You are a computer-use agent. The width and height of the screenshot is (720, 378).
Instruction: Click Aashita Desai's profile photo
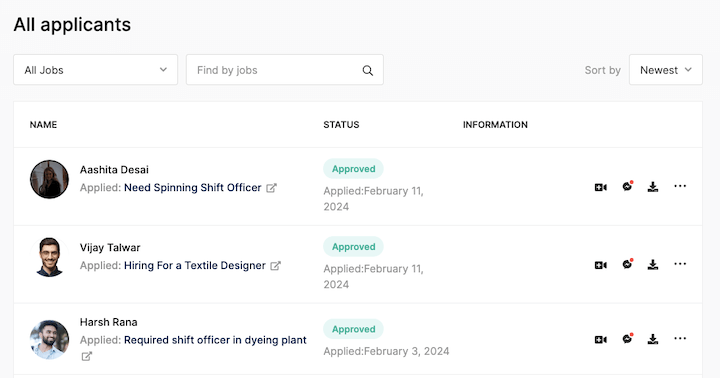tap(50, 179)
